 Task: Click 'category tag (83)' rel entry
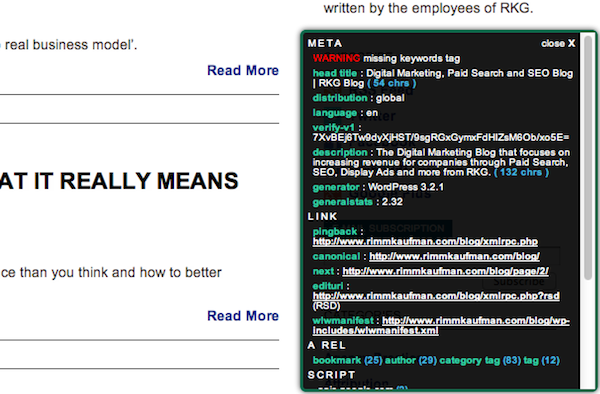480,360
